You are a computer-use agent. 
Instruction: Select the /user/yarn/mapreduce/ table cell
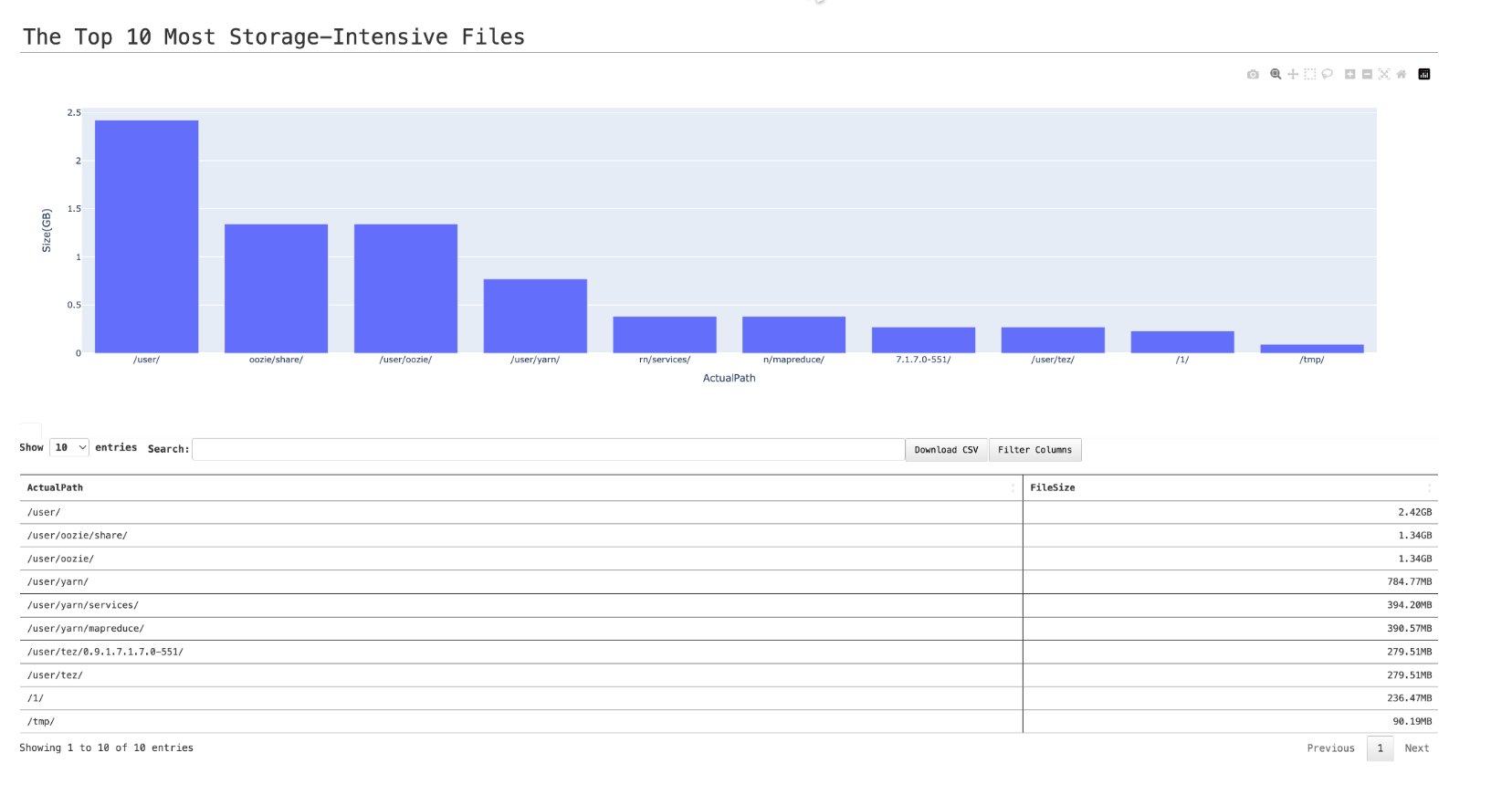click(520, 629)
